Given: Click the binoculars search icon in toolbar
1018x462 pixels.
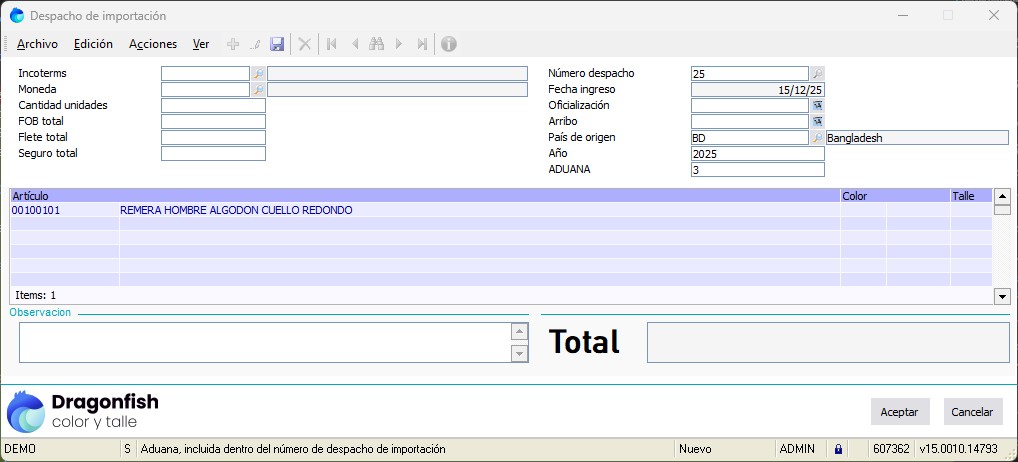Looking at the screenshot, I should [377, 44].
